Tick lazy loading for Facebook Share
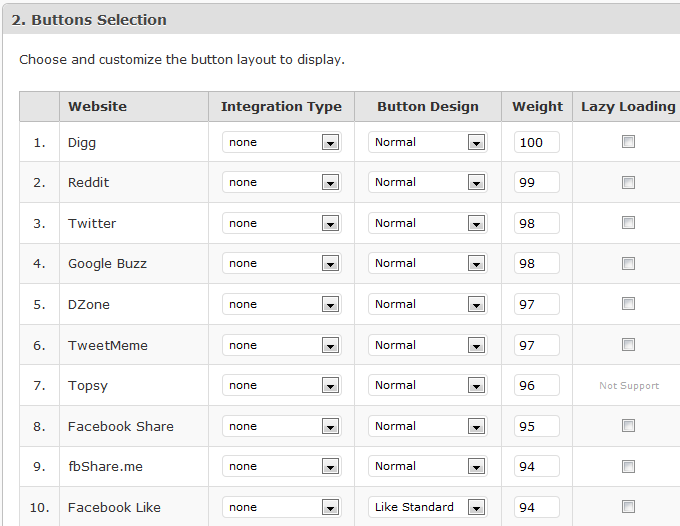The image size is (680, 526). coord(628,425)
